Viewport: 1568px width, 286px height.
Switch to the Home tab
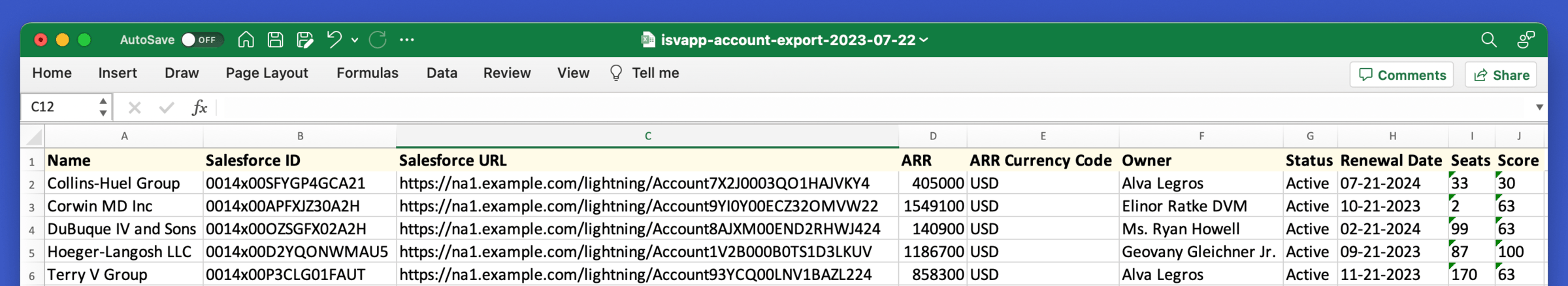click(52, 73)
